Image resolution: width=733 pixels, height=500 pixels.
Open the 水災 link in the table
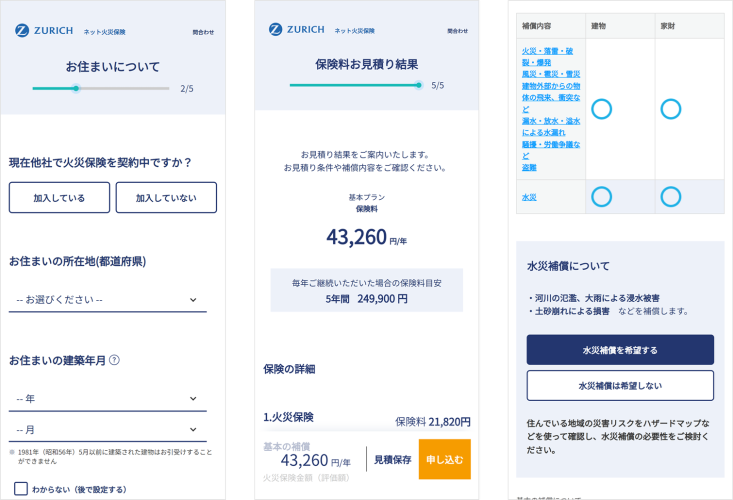click(529, 197)
